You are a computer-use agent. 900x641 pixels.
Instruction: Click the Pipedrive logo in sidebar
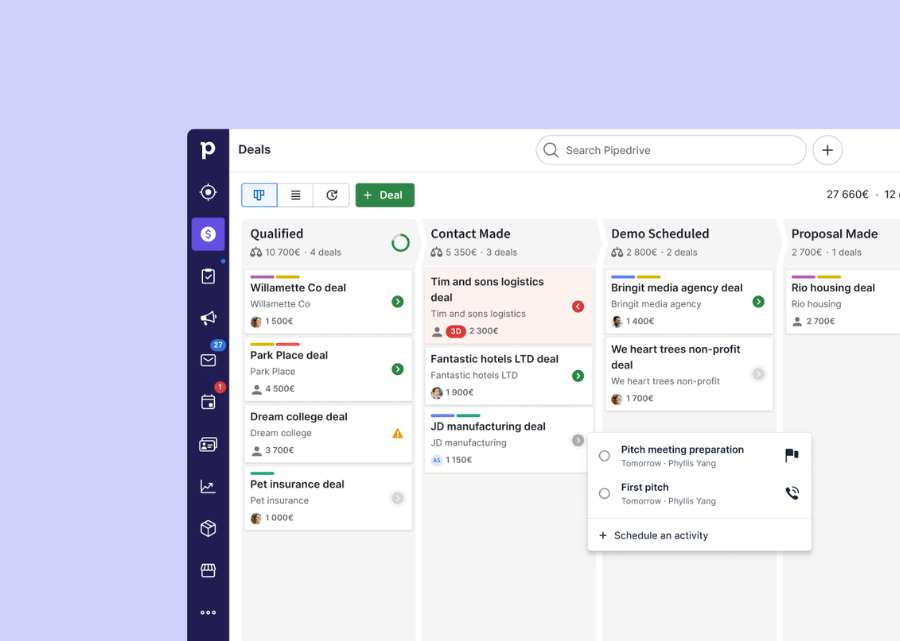pyautogui.click(x=208, y=150)
